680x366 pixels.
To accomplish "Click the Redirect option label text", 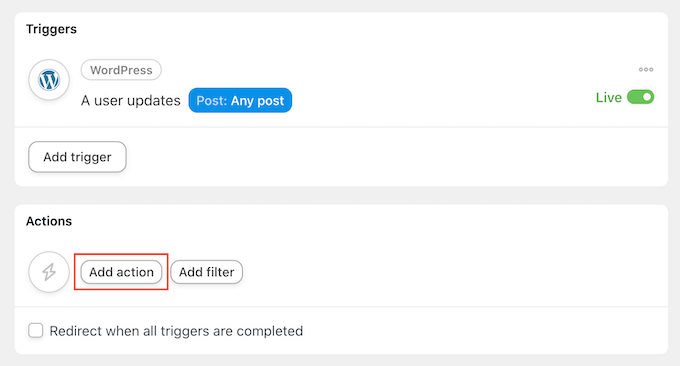I will coord(176,331).
